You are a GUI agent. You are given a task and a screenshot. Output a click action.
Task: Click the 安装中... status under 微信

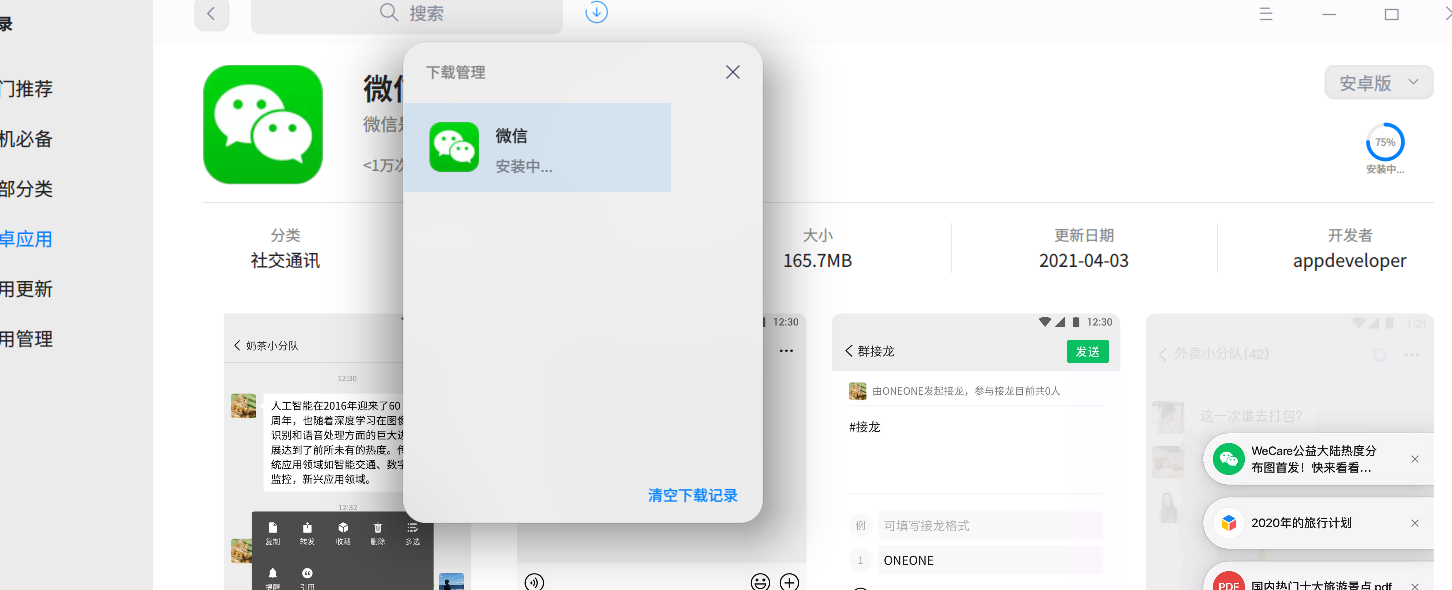click(x=524, y=167)
